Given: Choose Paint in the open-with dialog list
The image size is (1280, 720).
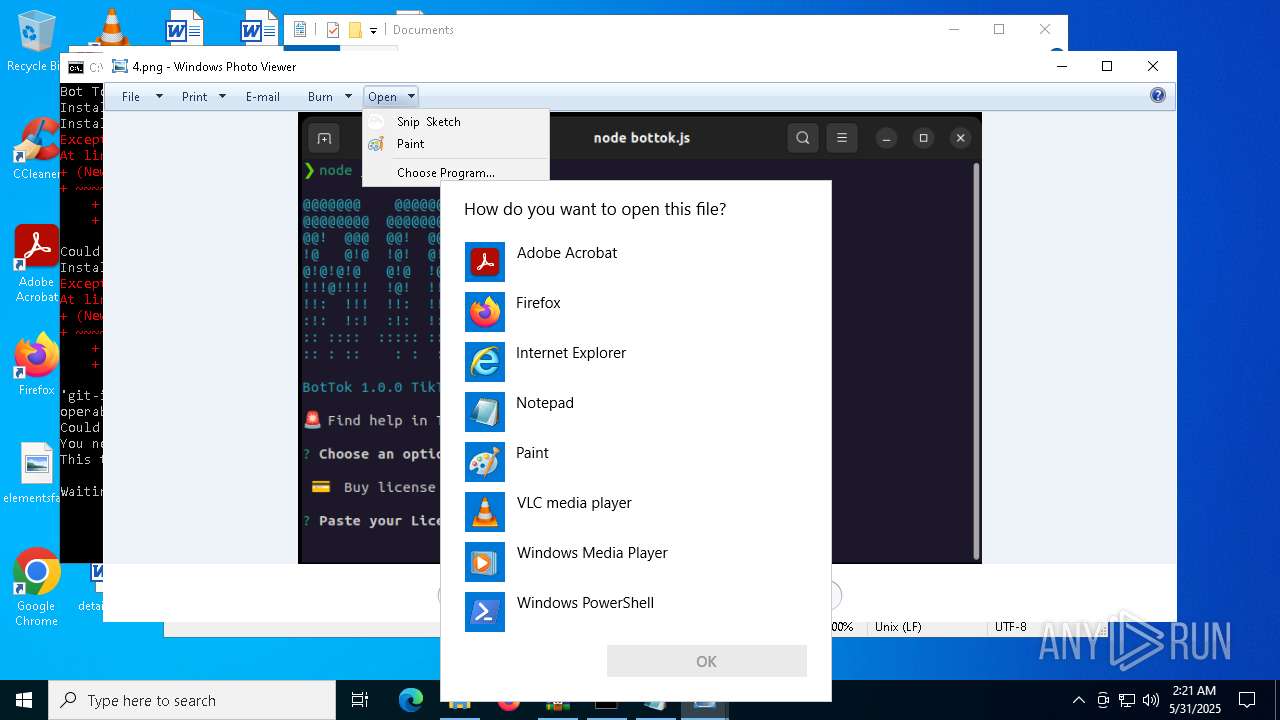Looking at the screenshot, I should (x=635, y=462).
